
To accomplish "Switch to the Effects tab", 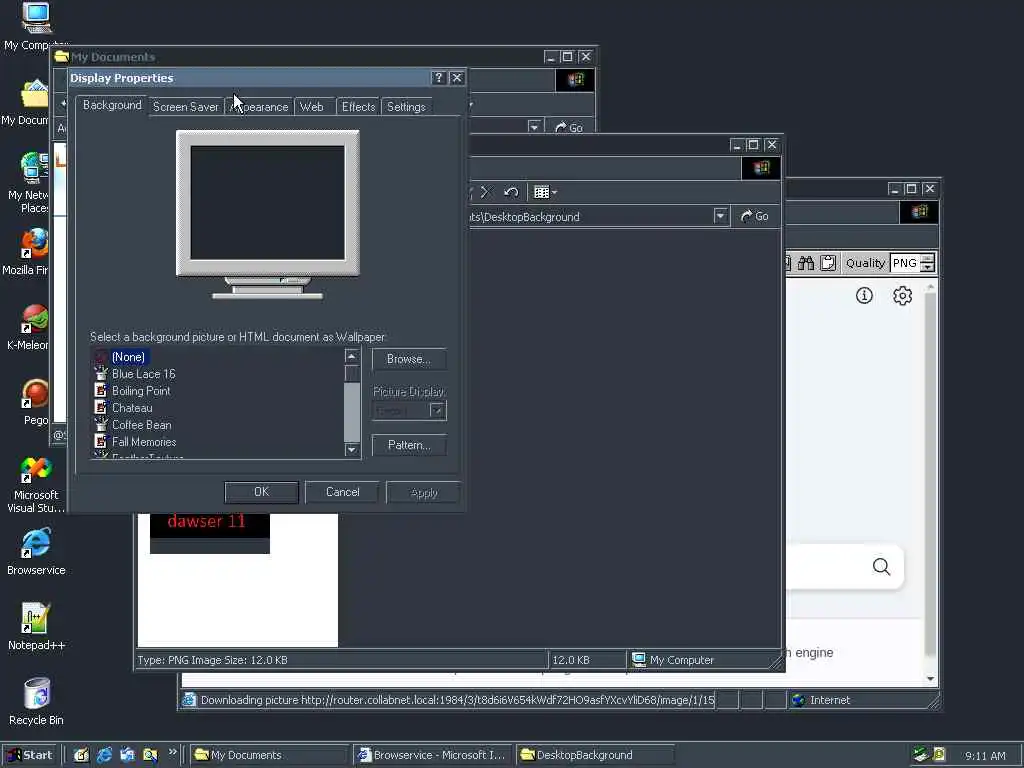I will [358, 106].
